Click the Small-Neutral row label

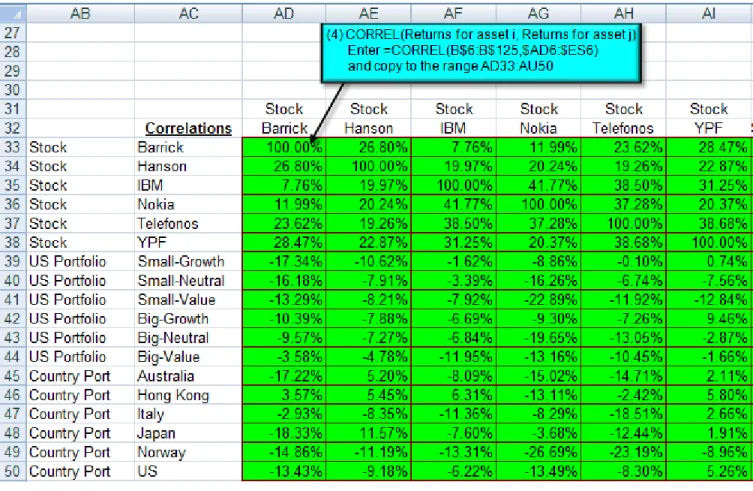[x=188, y=281]
